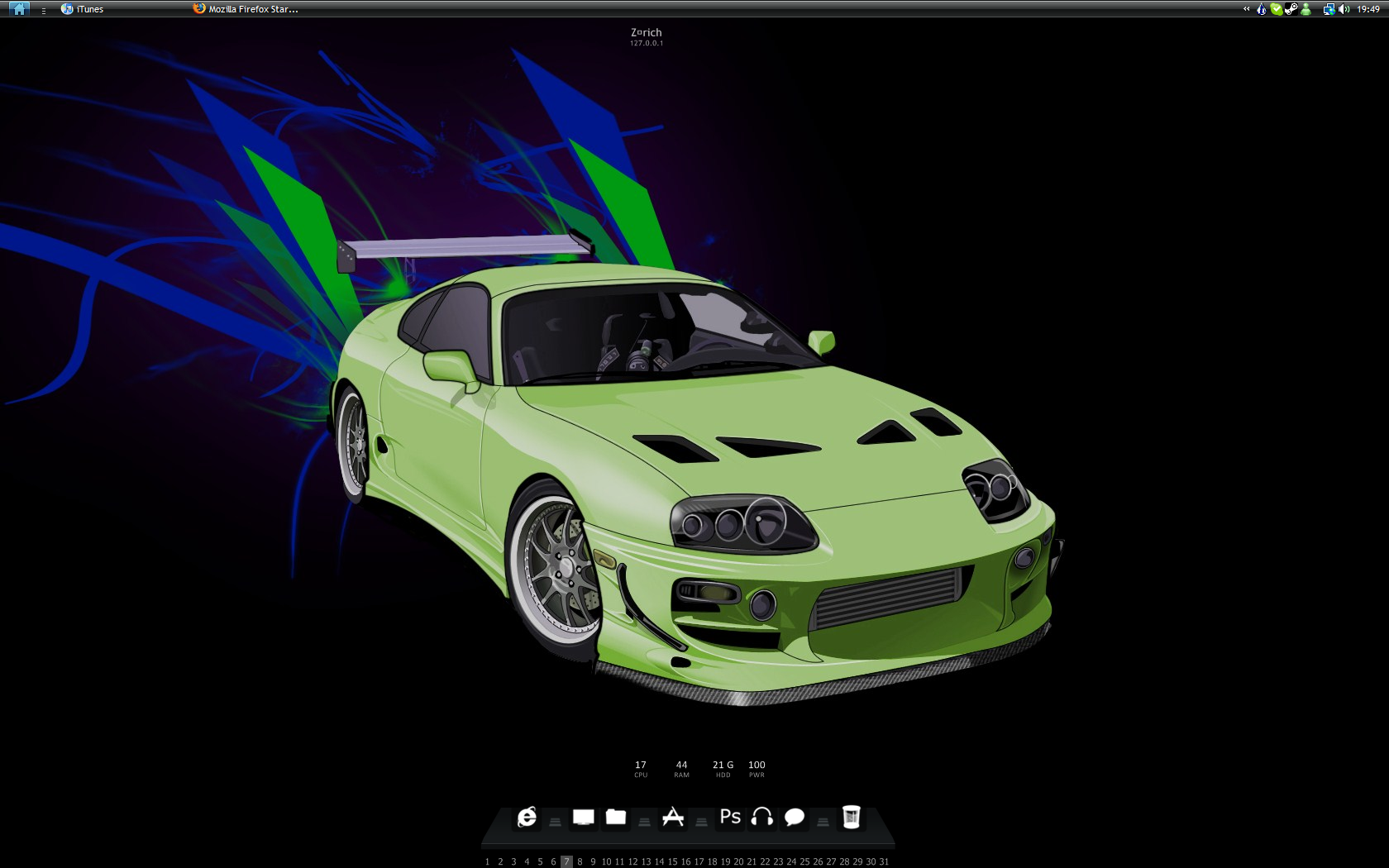This screenshot has height=868, width=1389.
Task: Select day 31 in calendar strip
Action: (884, 861)
